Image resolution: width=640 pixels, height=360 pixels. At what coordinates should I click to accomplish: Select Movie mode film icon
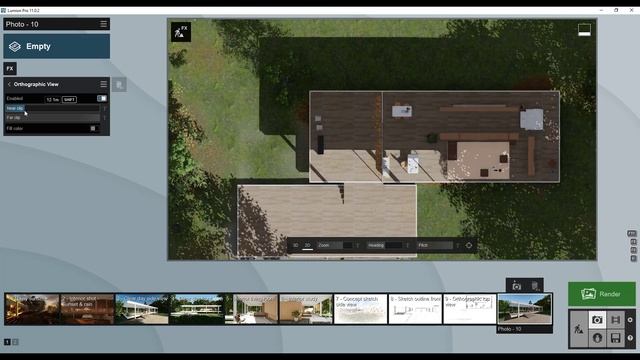pyautogui.click(x=616, y=320)
